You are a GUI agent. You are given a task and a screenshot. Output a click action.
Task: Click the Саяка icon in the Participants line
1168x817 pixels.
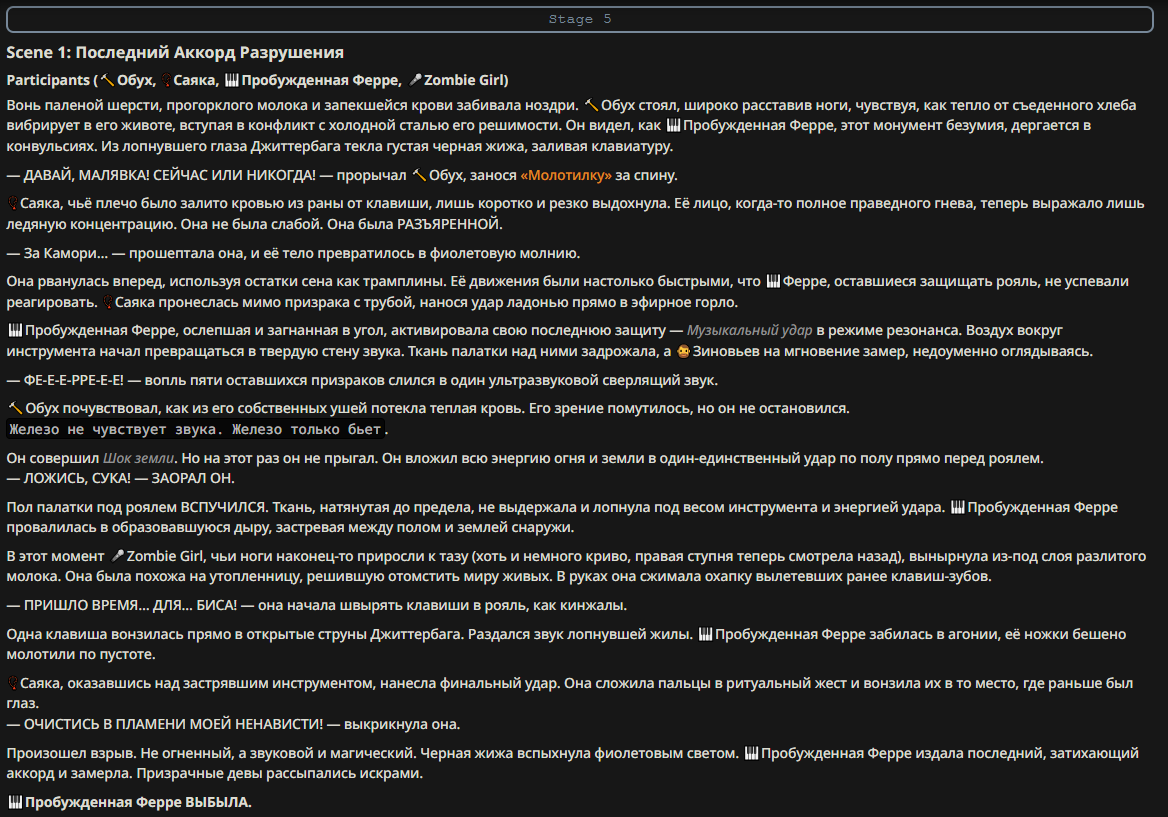[x=166, y=80]
